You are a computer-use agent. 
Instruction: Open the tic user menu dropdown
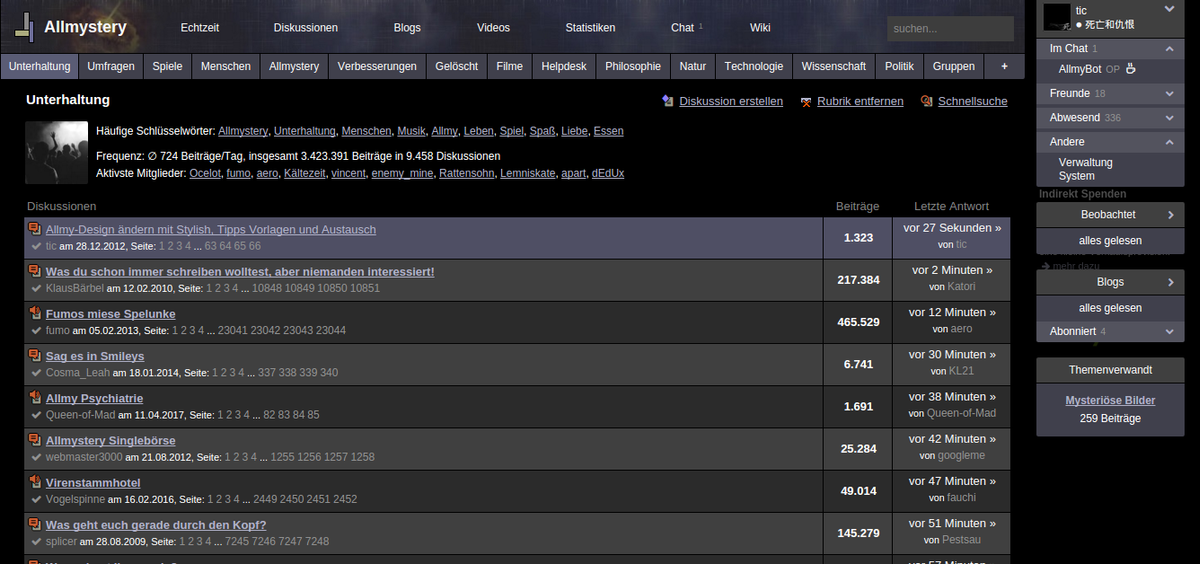click(1169, 9)
